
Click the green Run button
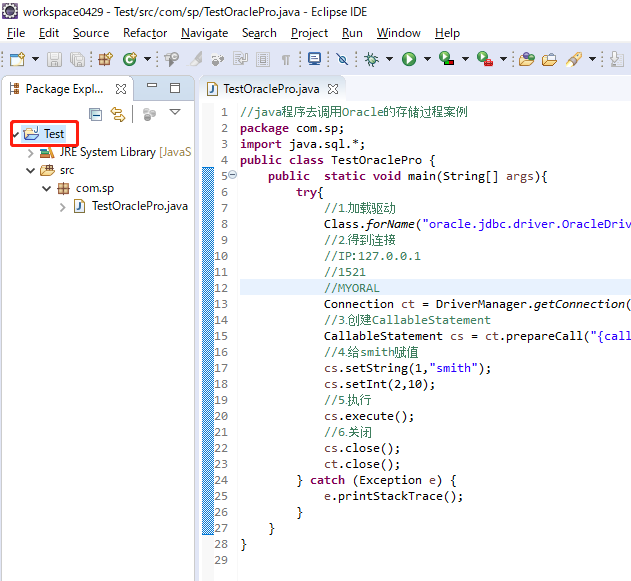[409, 60]
